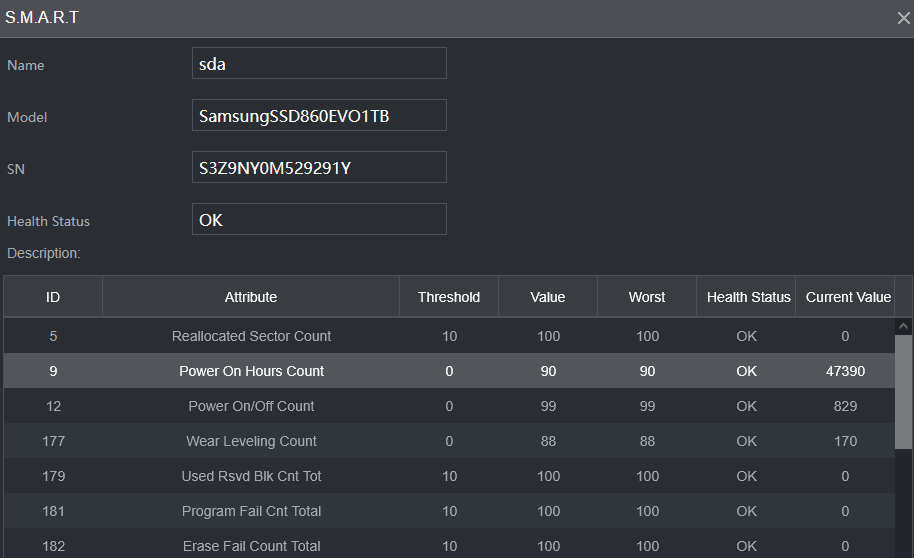Screen dimensions: 914x558
Task: Click the Value cell 90 in Power On Hours row
Action: click(x=548, y=371)
